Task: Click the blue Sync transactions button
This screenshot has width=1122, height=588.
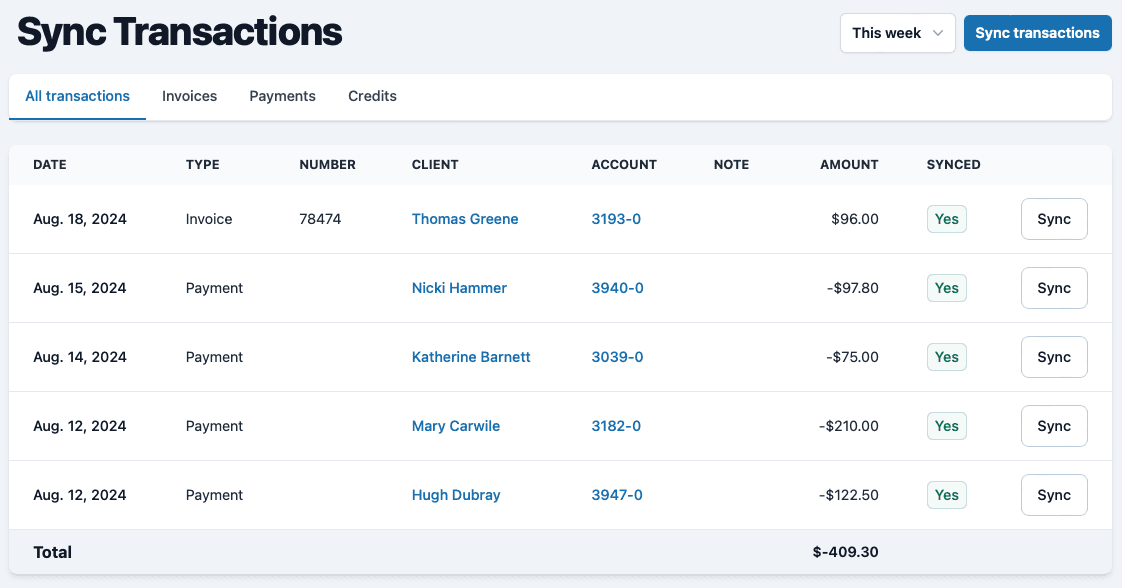Action: point(1037,33)
